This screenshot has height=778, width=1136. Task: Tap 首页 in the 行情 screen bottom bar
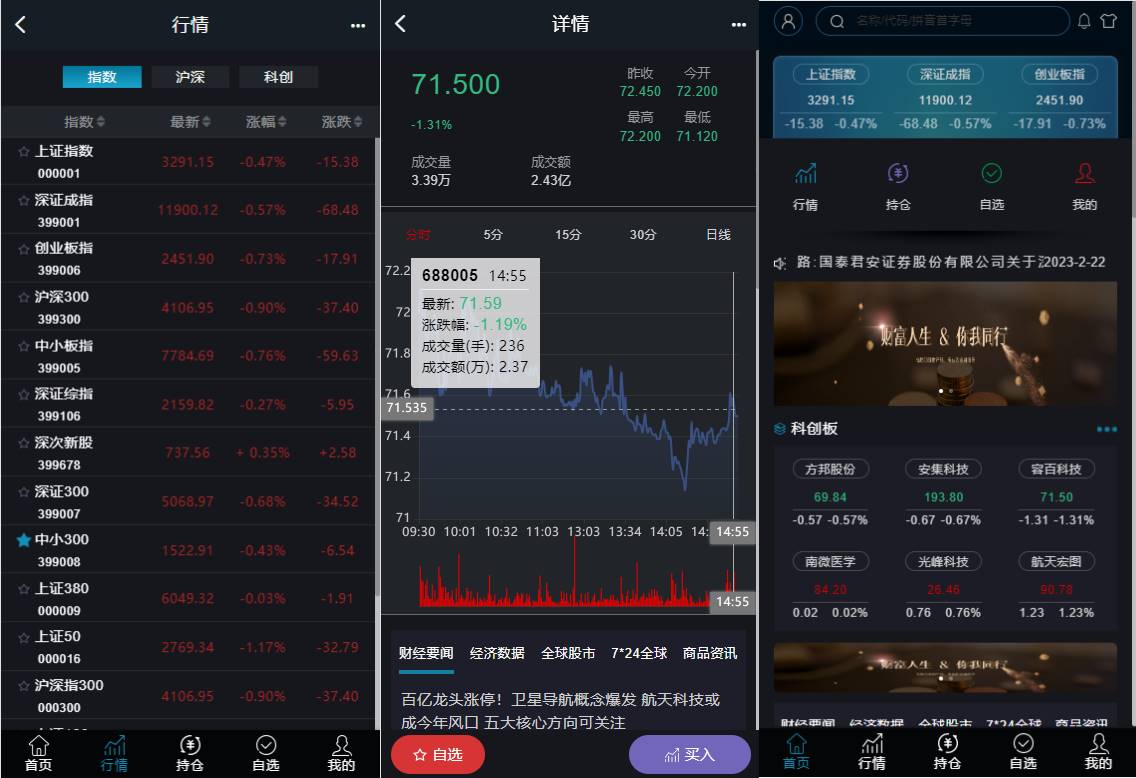pyautogui.click(x=38, y=753)
